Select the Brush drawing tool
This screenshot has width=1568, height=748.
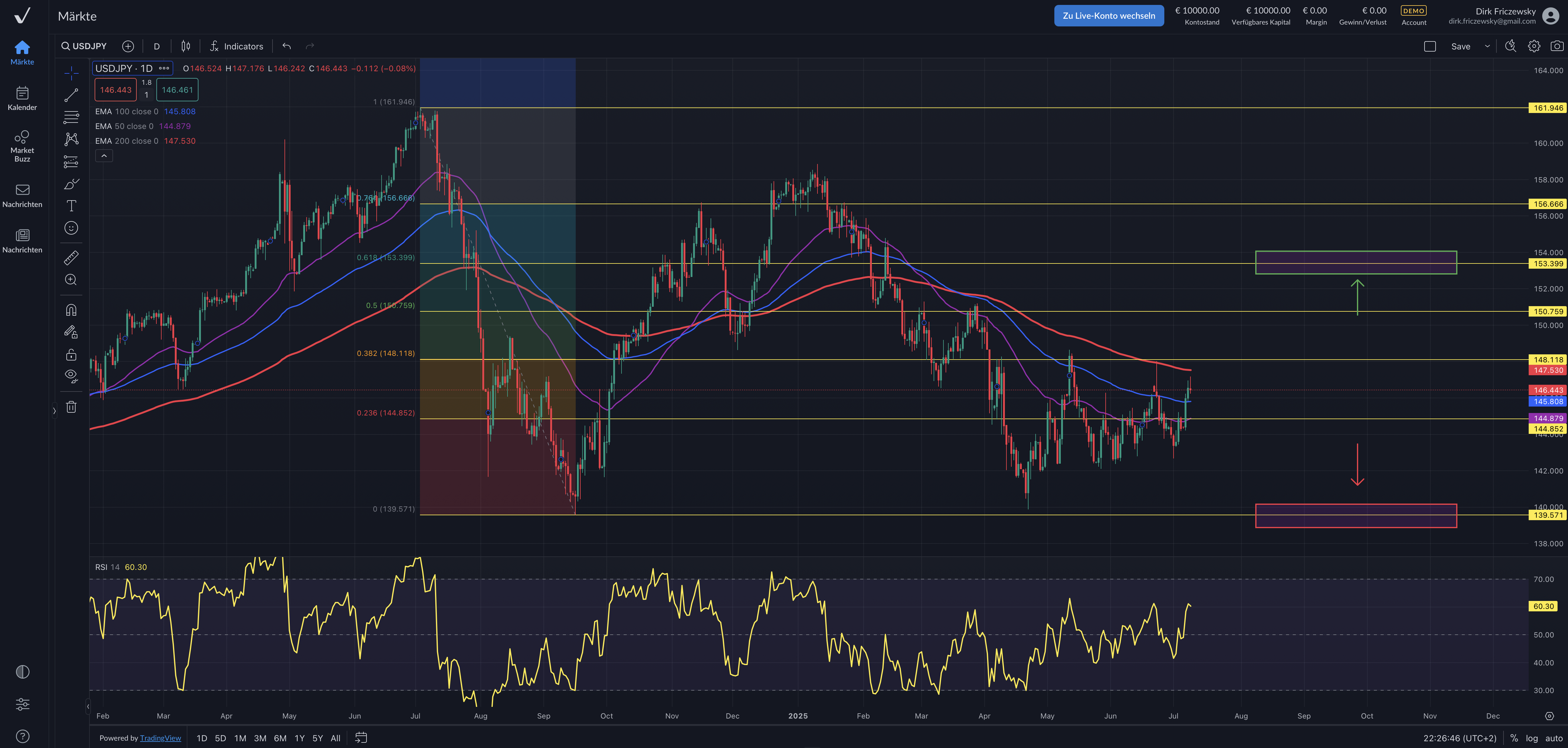71,183
